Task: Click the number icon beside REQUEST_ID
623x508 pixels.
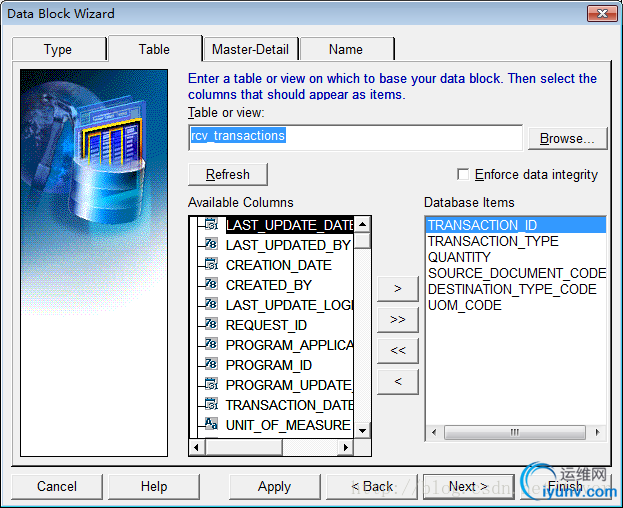Action: 211,324
